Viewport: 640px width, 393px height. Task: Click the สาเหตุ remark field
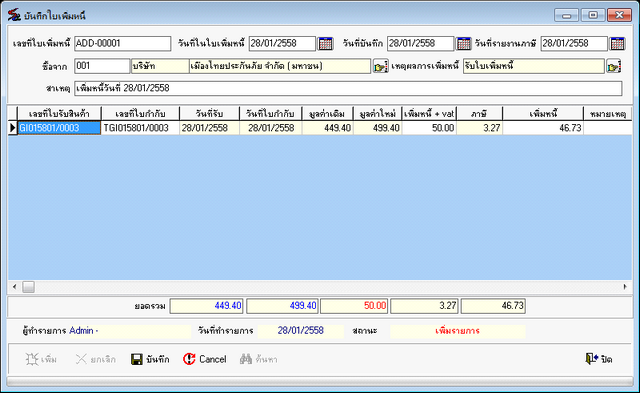click(x=348, y=88)
